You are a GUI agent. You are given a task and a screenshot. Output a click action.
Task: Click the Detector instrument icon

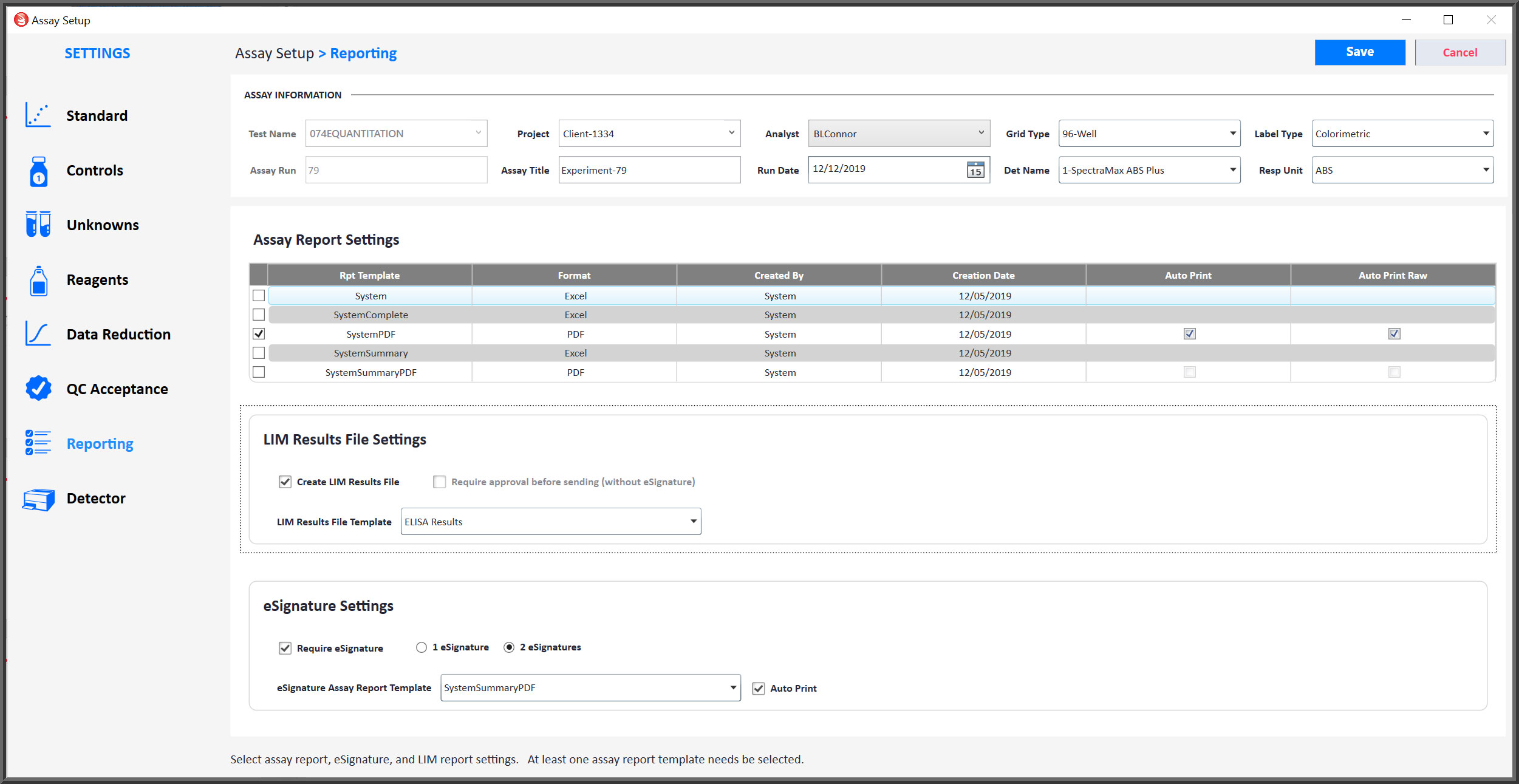click(x=38, y=499)
